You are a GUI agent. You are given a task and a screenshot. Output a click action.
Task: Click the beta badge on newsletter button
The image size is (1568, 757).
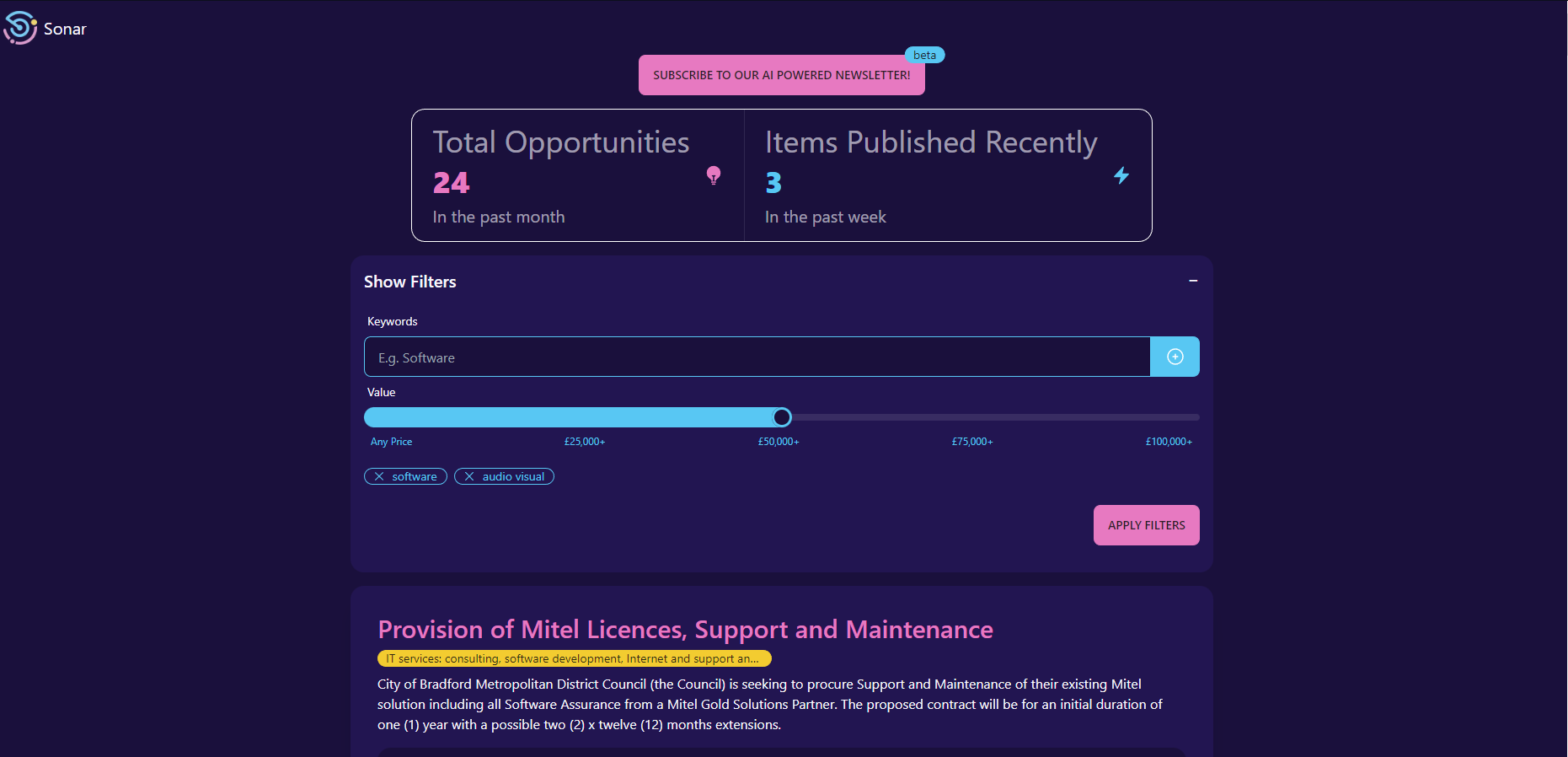[x=924, y=55]
